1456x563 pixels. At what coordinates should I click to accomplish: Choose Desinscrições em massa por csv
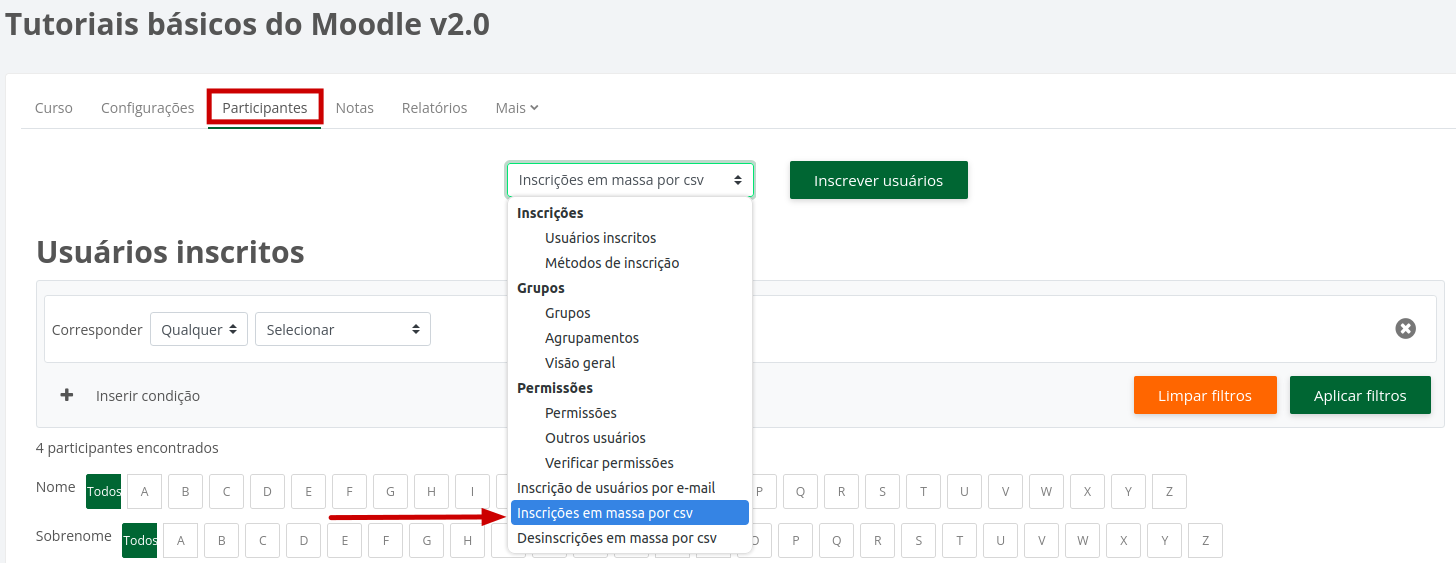pyautogui.click(x=616, y=538)
